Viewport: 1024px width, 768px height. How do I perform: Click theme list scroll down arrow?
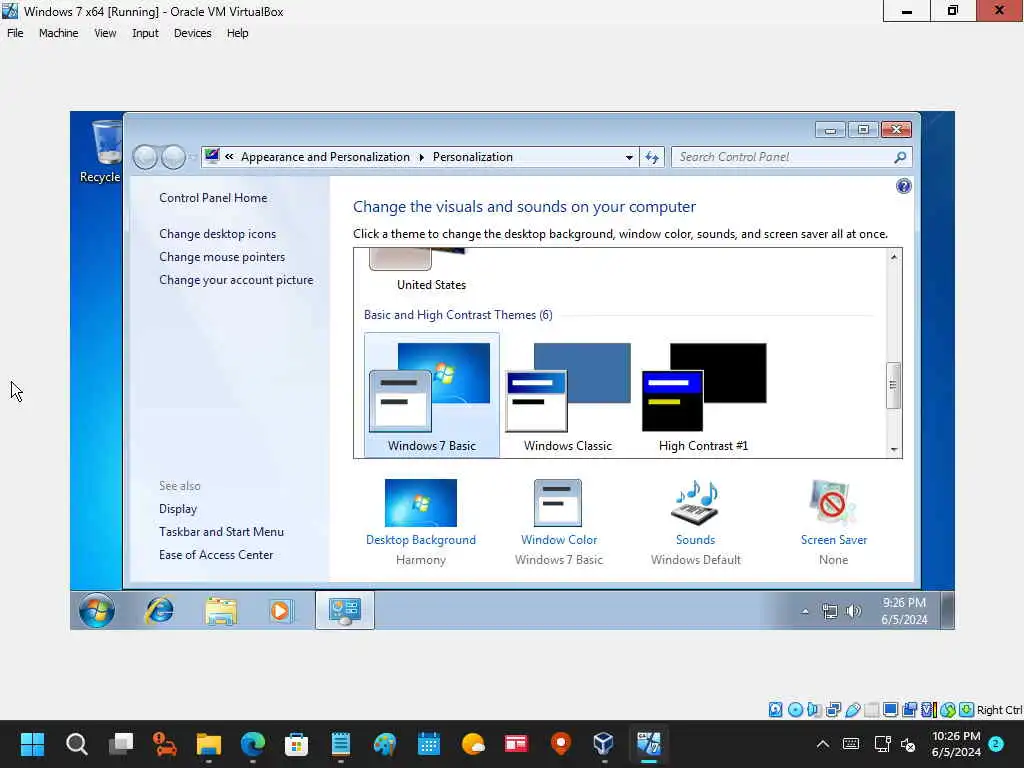(893, 449)
